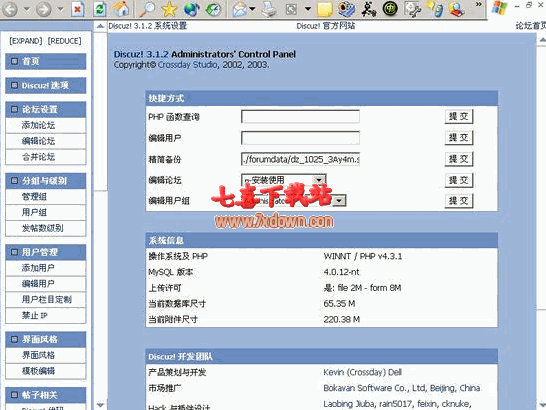The image size is (546, 410).
Task: Click the [EXPAND] link in sidebar
Action: tap(26, 41)
